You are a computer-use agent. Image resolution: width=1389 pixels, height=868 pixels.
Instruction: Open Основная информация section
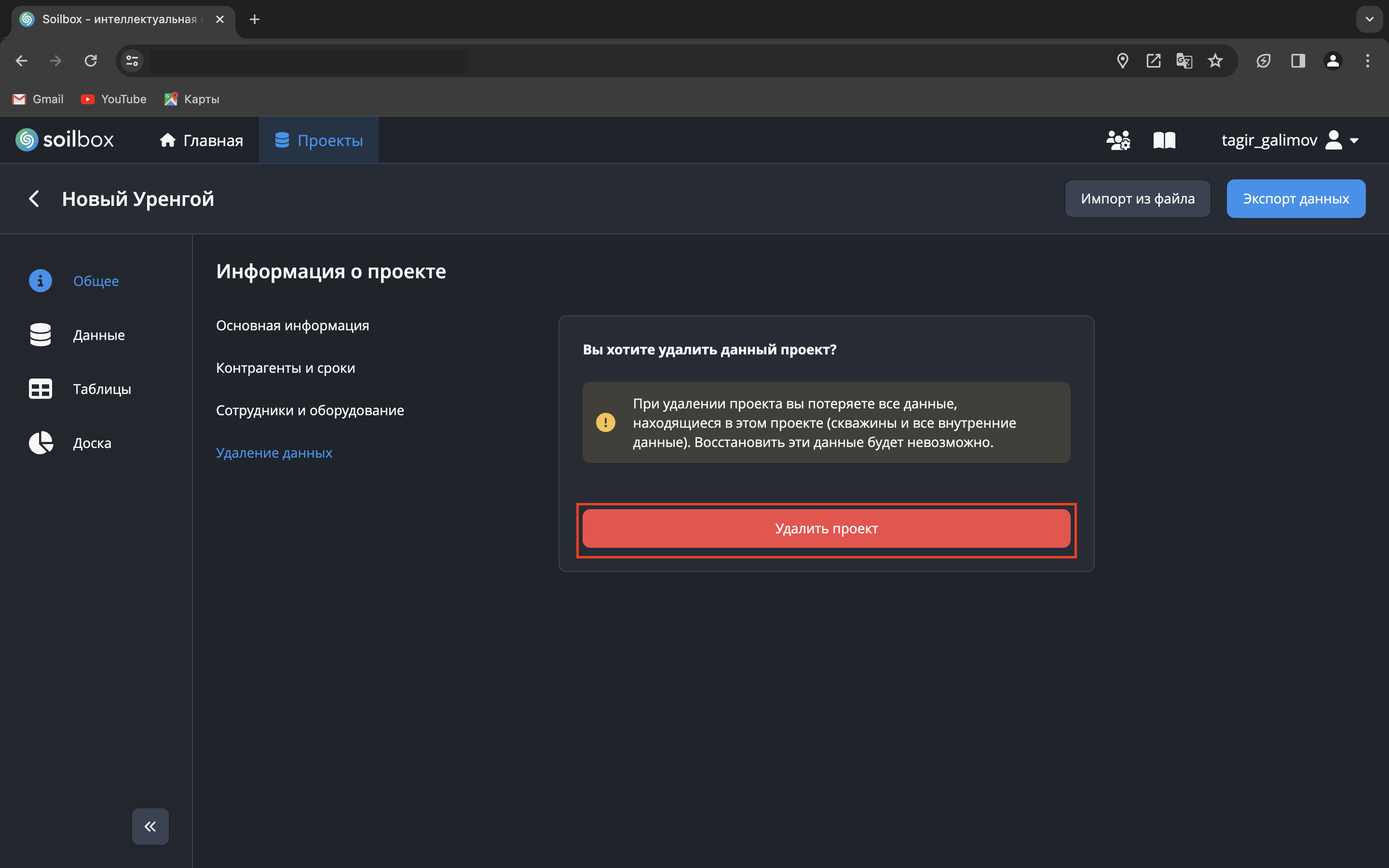point(292,325)
